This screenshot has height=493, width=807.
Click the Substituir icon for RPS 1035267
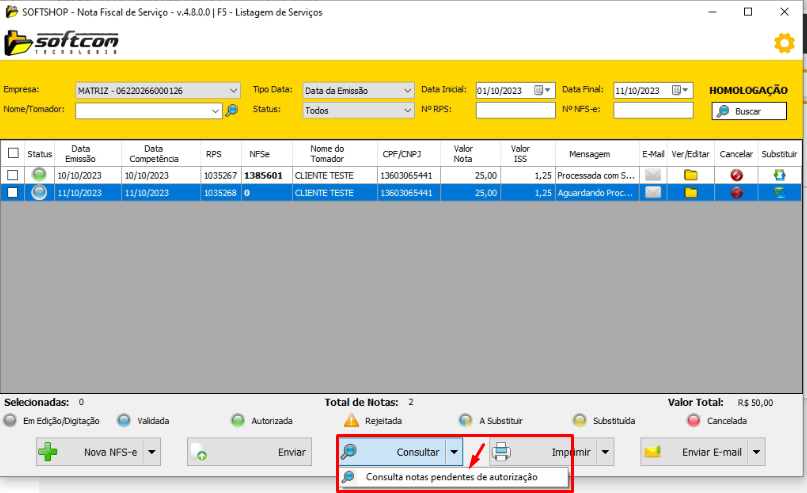click(x=779, y=175)
